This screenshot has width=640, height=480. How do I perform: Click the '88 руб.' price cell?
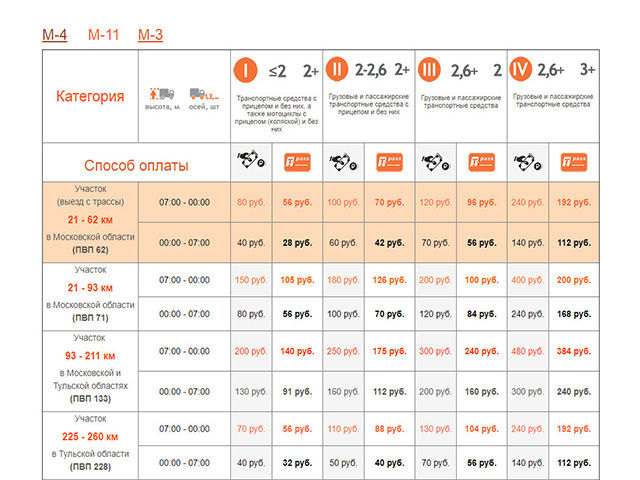(x=389, y=429)
